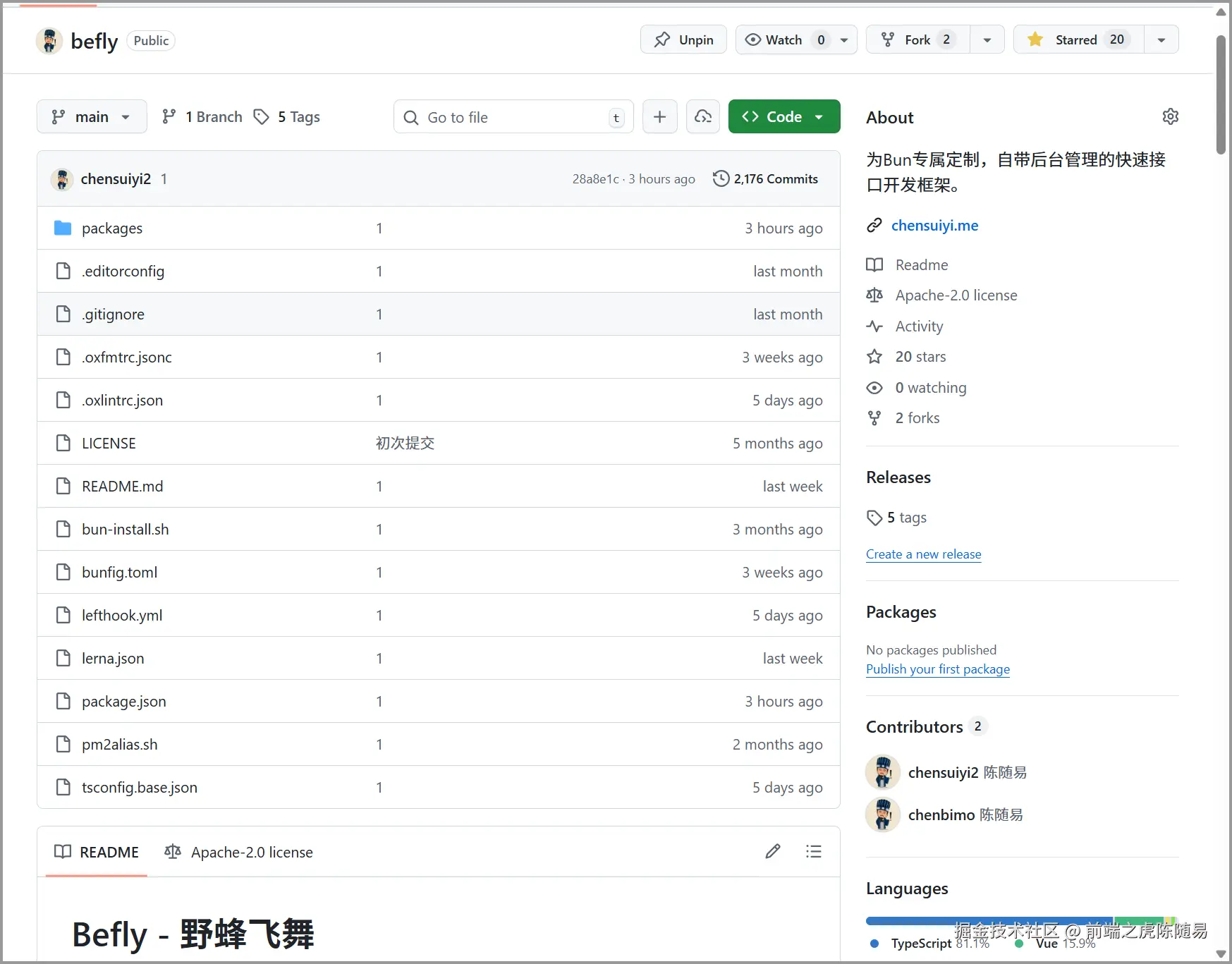Open the 1 Branch link
The image size is (1232, 964).
tap(202, 117)
